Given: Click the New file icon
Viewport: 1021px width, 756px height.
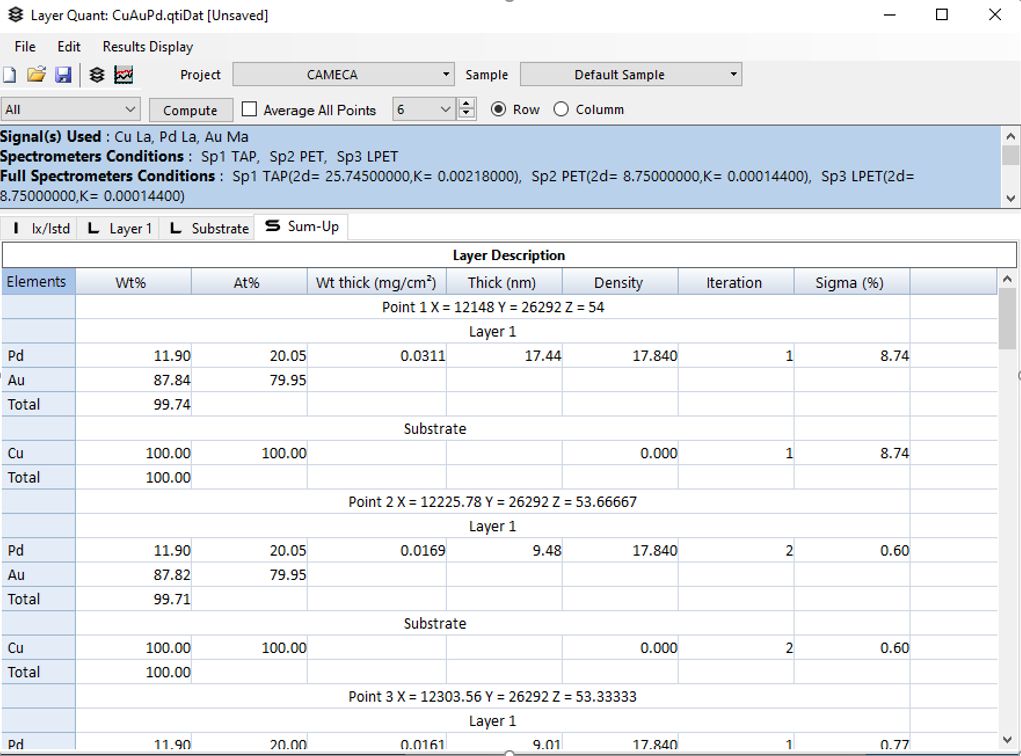Looking at the screenshot, I should [9, 75].
